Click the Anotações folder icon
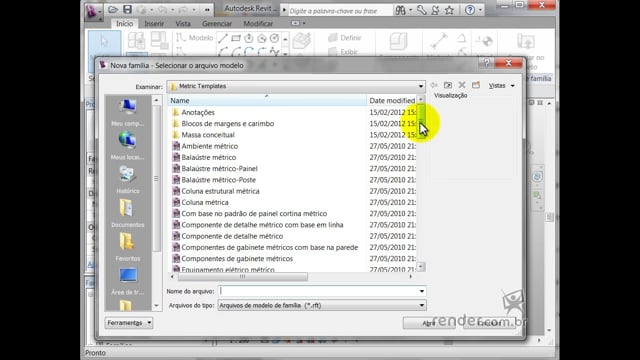This screenshot has width=640, height=360. [176, 112]
